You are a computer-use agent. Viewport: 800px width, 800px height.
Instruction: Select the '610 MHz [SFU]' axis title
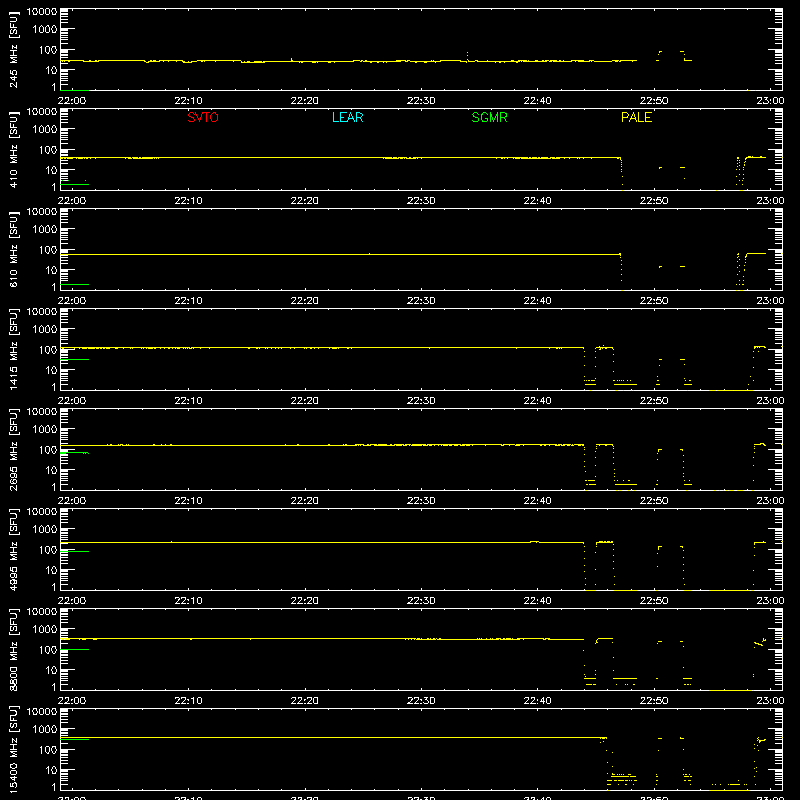click(13, 249)
